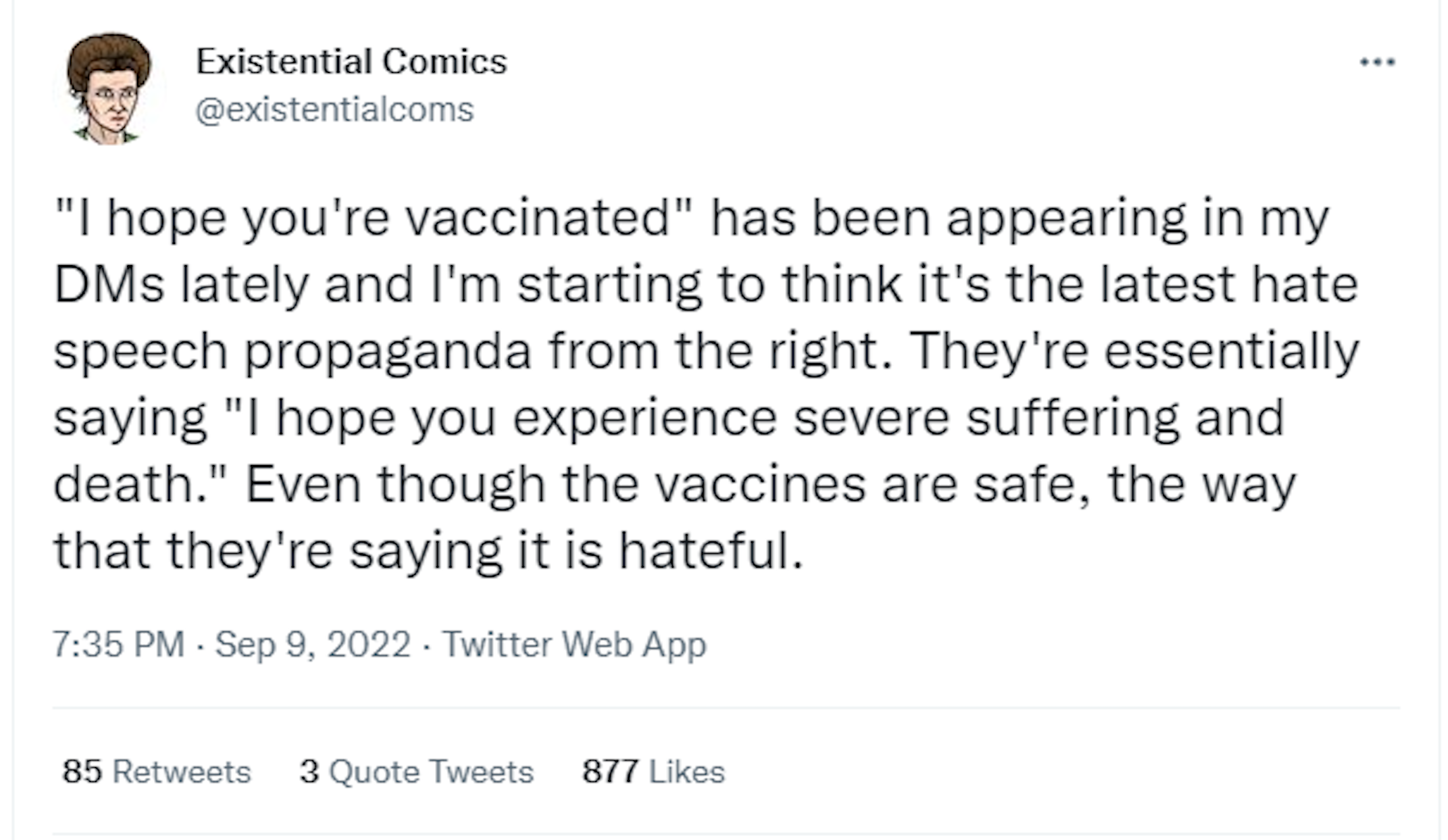Click the number 3 quote count
This screenshot has height=840, width=1448.
coord(309,772)
